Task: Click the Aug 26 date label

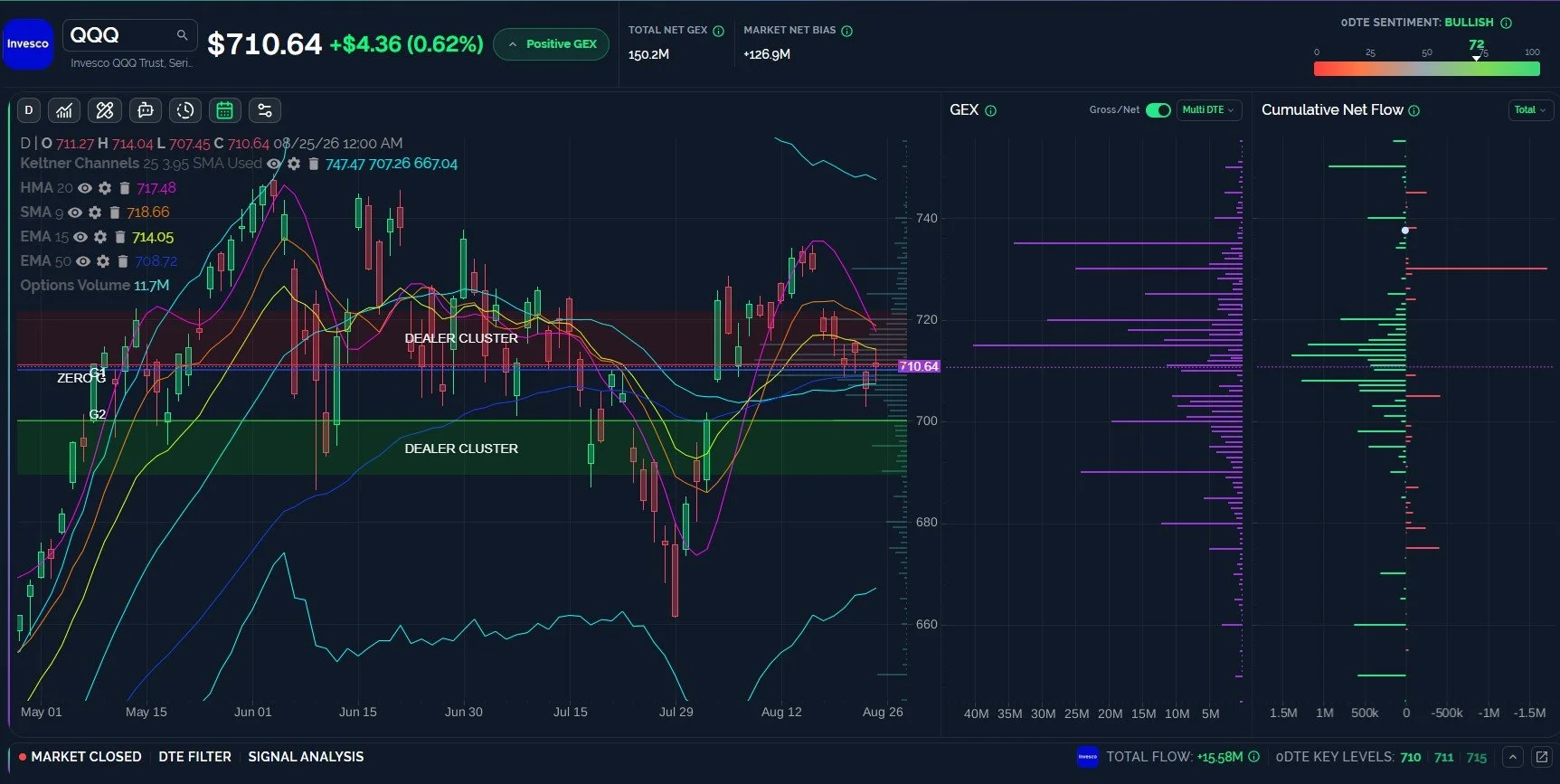Action: point(883,712)
